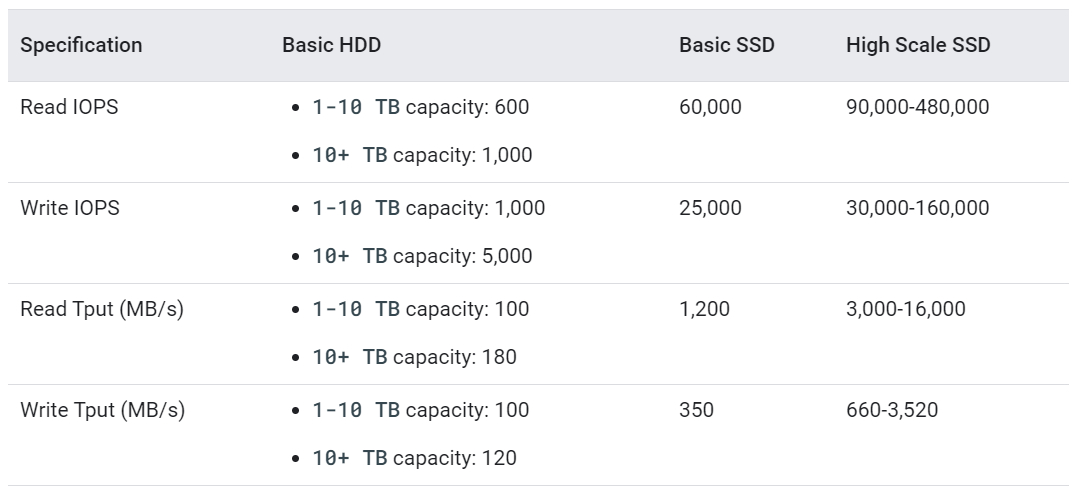
Task: Click the 1,200 Basic SSD value
Action: 704,309
